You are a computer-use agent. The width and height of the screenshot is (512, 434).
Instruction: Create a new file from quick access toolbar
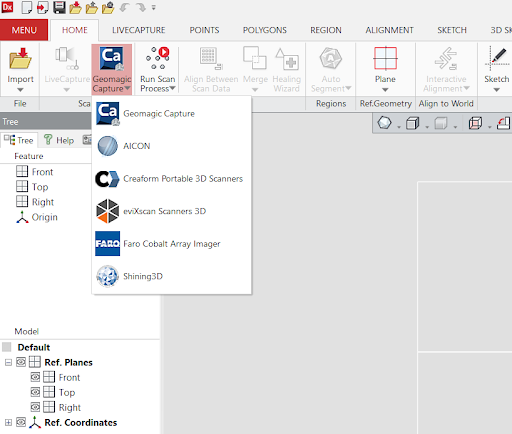coord(27,7)
